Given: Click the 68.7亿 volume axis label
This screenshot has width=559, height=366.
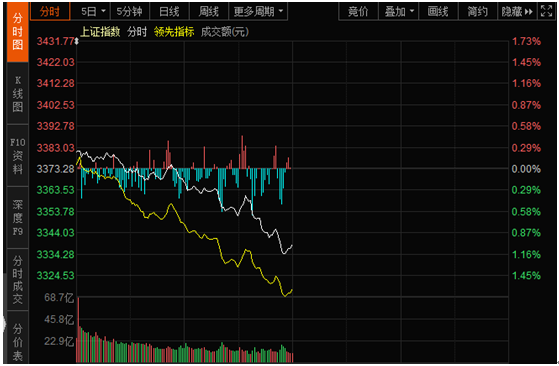Looking at the screenshot, I should click(x=59, y=297).
